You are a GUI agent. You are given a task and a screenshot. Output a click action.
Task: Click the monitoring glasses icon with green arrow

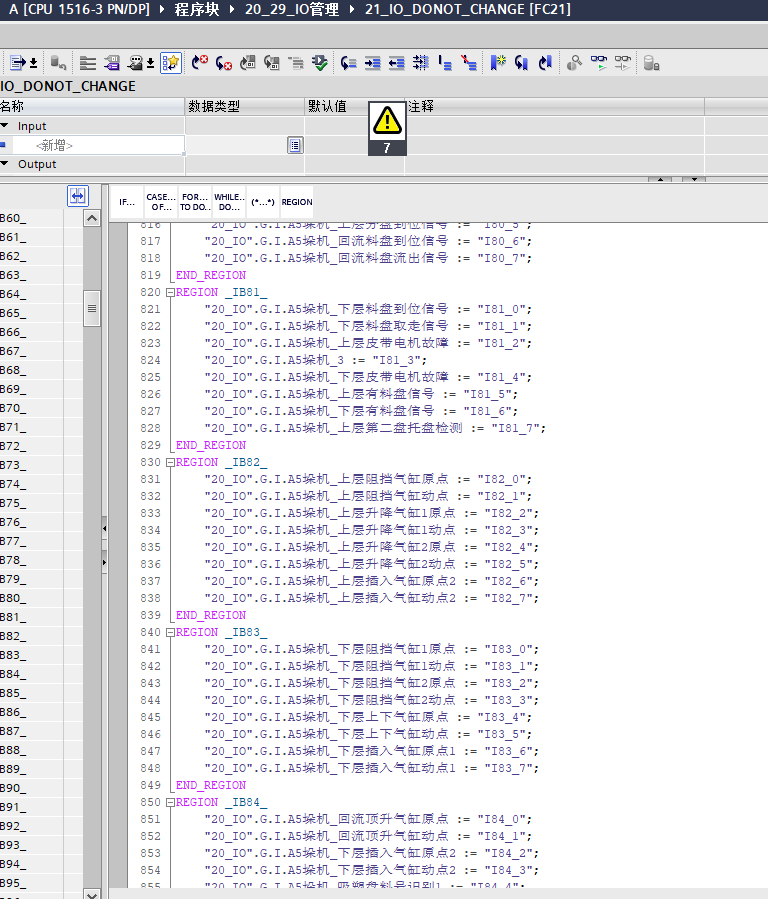pyautogui.click(x=598, y=62)
